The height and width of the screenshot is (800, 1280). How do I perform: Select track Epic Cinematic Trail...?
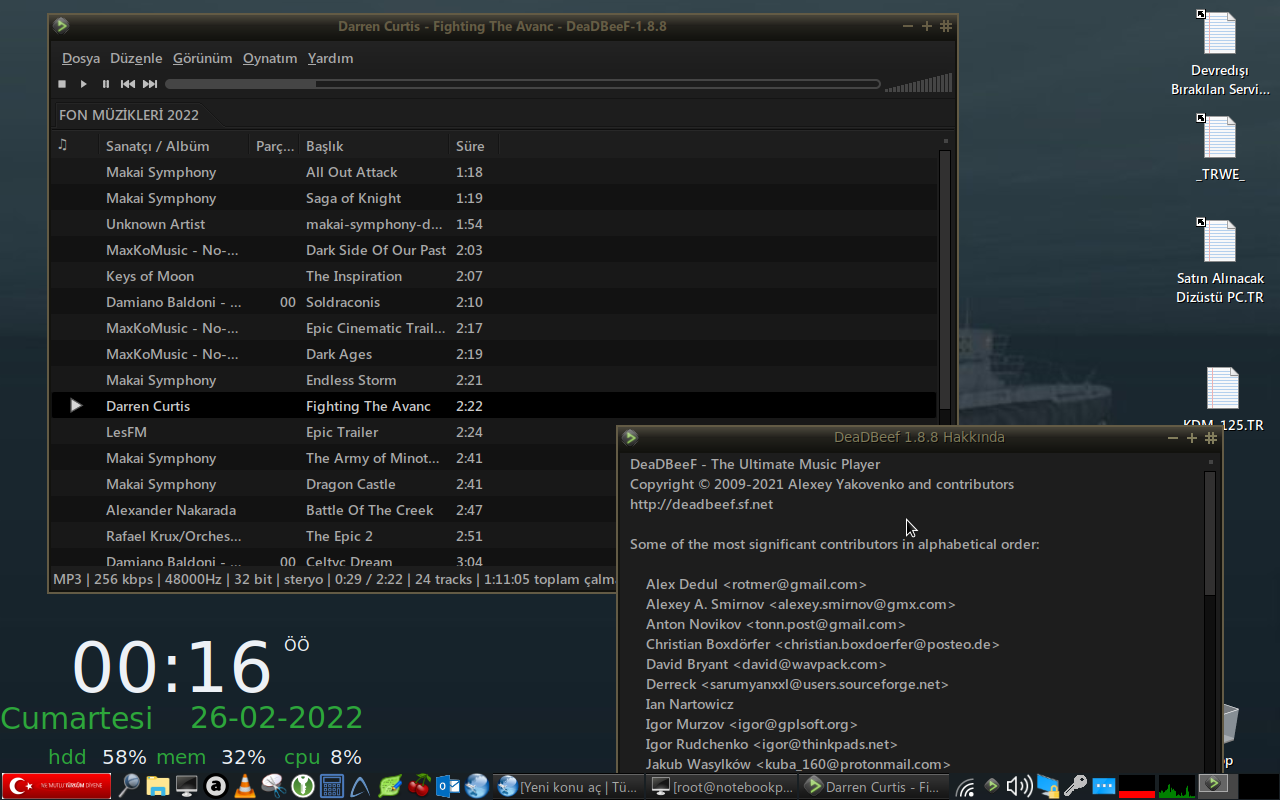(494, 328)
